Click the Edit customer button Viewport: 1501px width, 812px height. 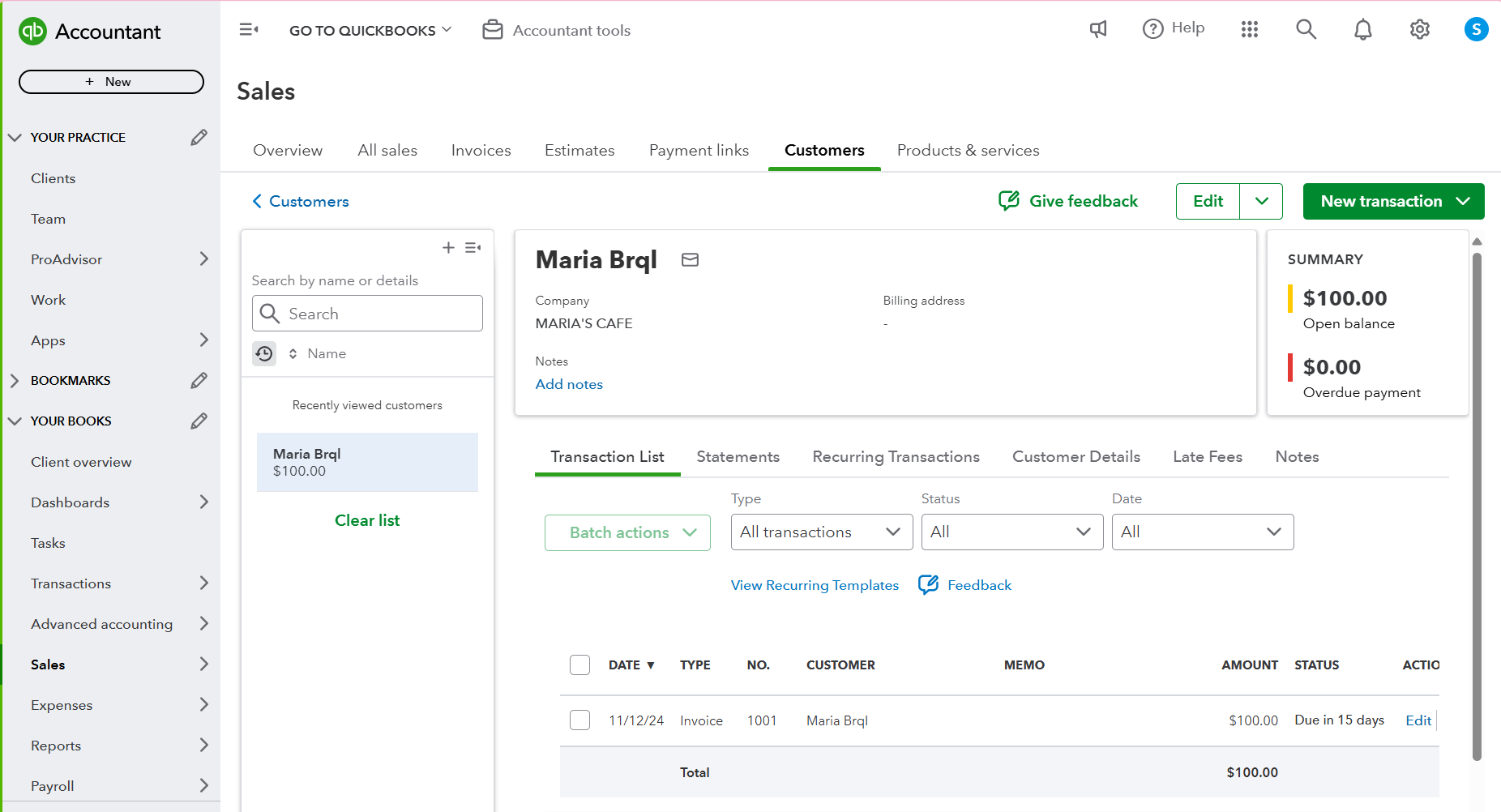tap(1208, 201)
